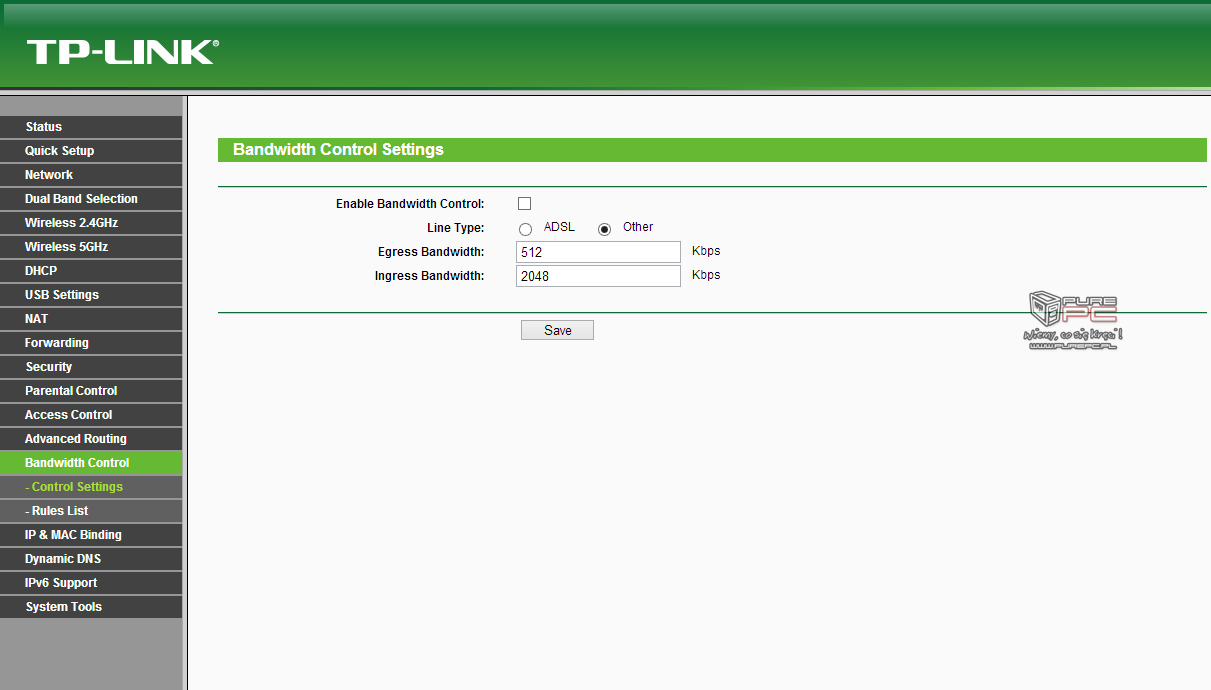Open the Rules List submenu
This screenshot has height=690, width=1211.
click(x=60, y=511)
